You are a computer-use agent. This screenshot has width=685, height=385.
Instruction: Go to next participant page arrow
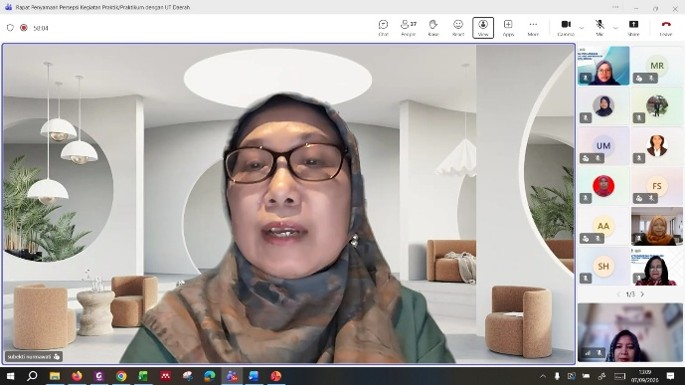click(x=642, y=295)
